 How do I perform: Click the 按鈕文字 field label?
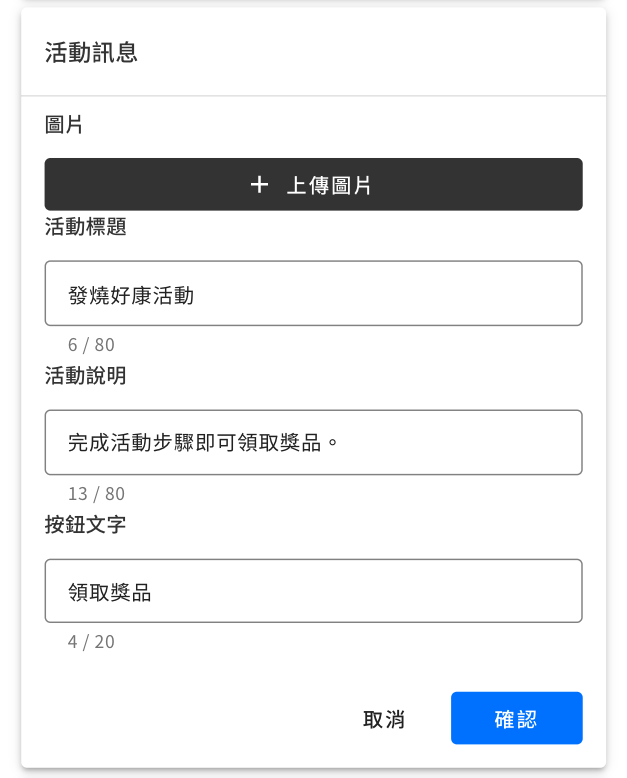click(85, 525)
